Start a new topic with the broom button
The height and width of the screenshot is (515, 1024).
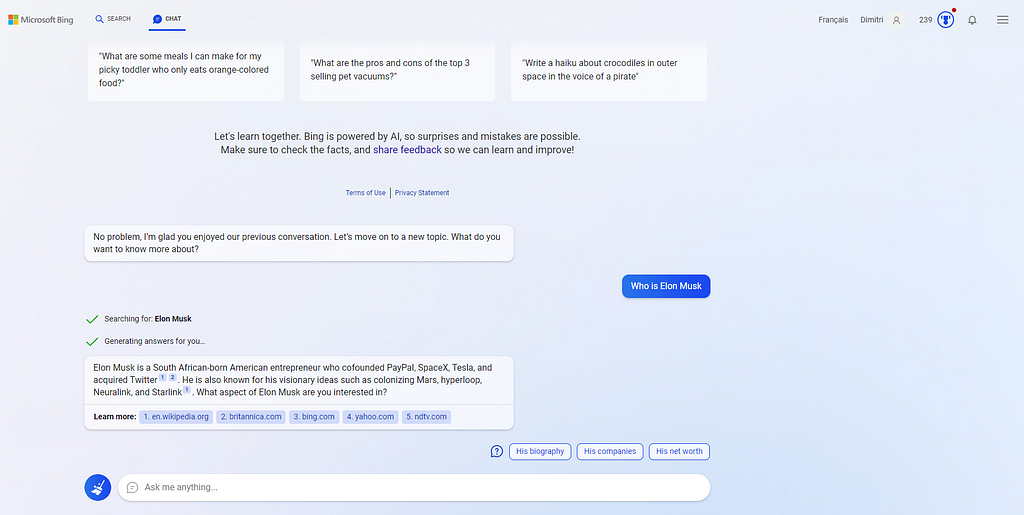[98, 488]
